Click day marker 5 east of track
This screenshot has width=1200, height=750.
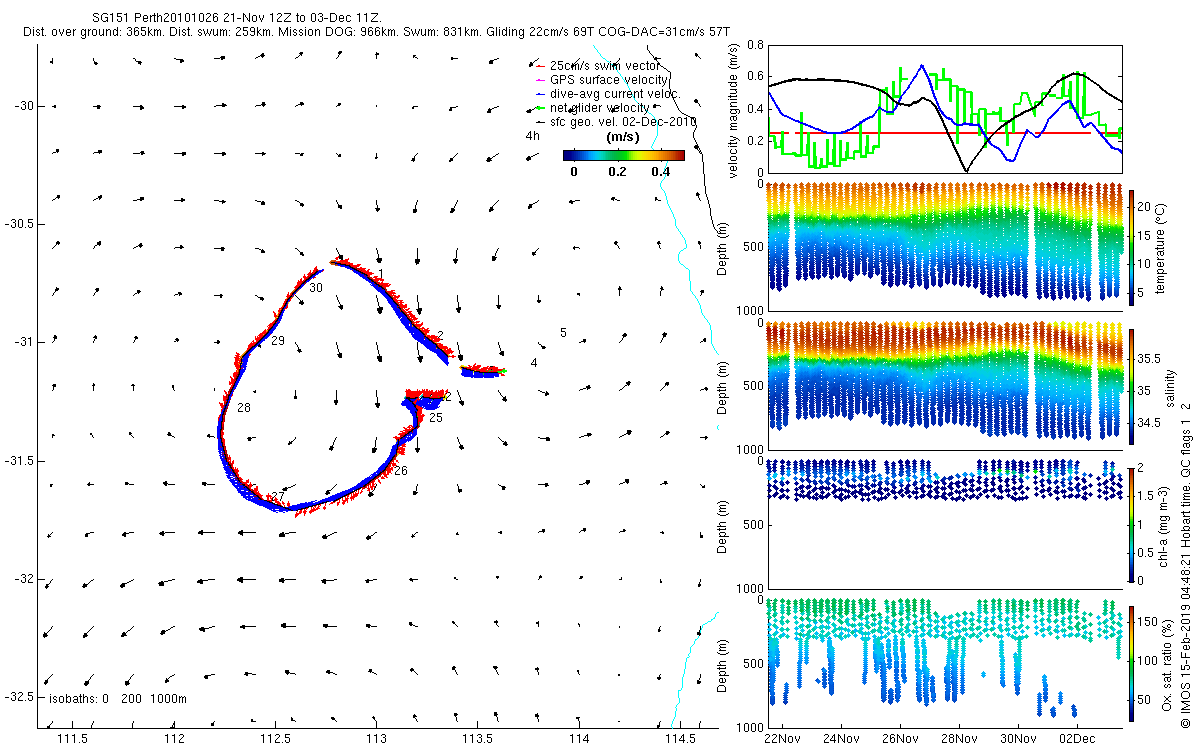point(563,332)
